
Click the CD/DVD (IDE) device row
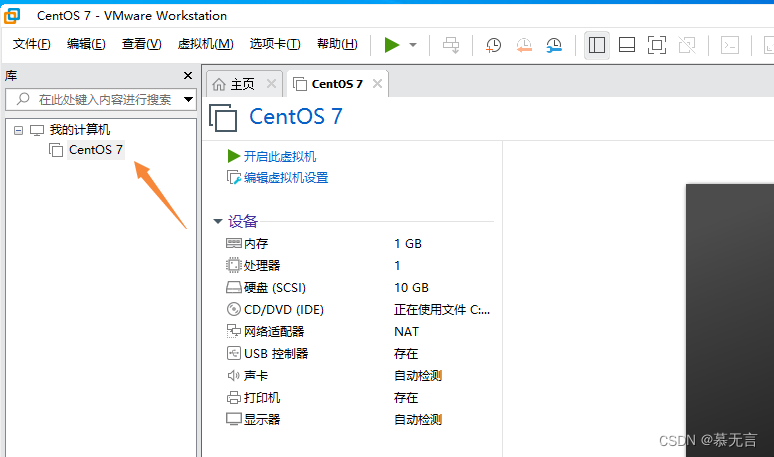pos(358,309)
